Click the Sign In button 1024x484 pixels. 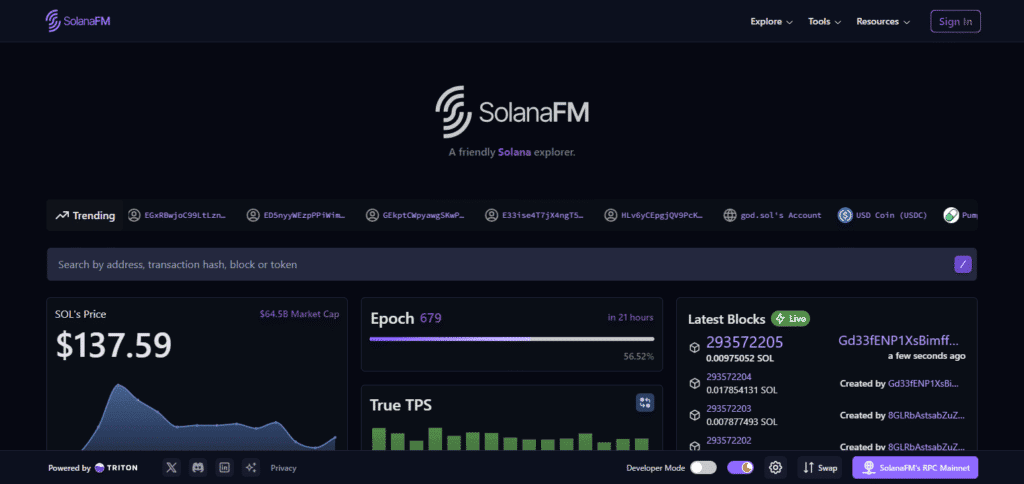coord(955,22)
